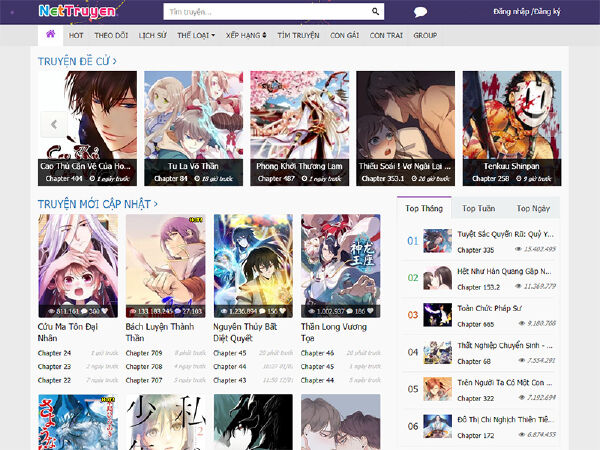Image resolution: width=600 pixels, height=450 pixels.
Task: Switch to the Top Ngày tab
Action: point(533,209)
